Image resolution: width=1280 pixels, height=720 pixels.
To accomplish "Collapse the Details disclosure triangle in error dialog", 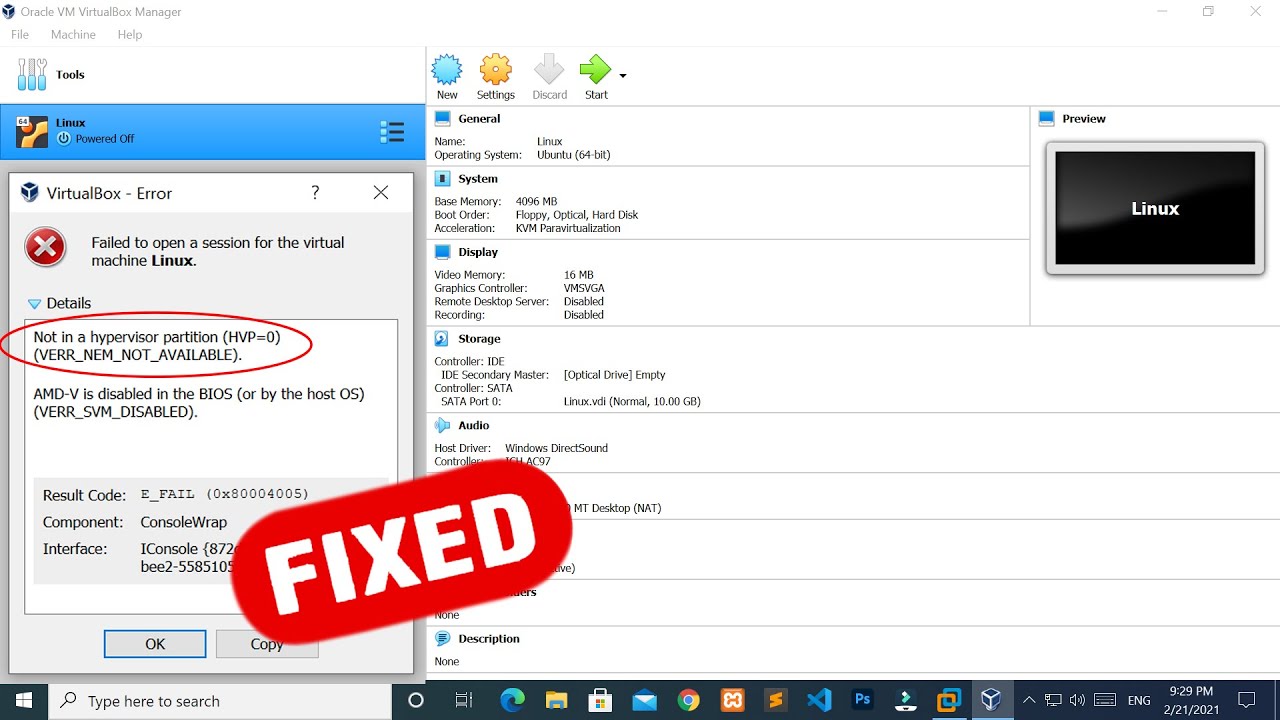I will 35,303.
